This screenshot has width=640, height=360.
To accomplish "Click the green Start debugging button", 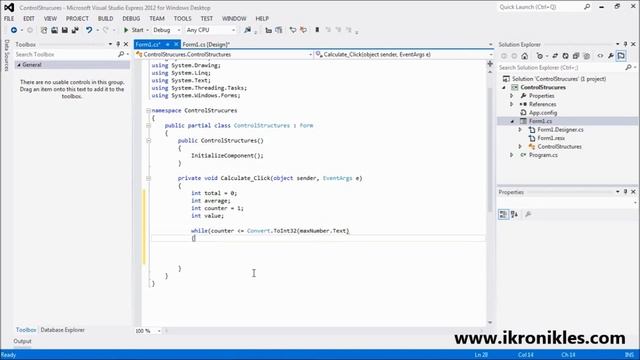I will [133, 30].
